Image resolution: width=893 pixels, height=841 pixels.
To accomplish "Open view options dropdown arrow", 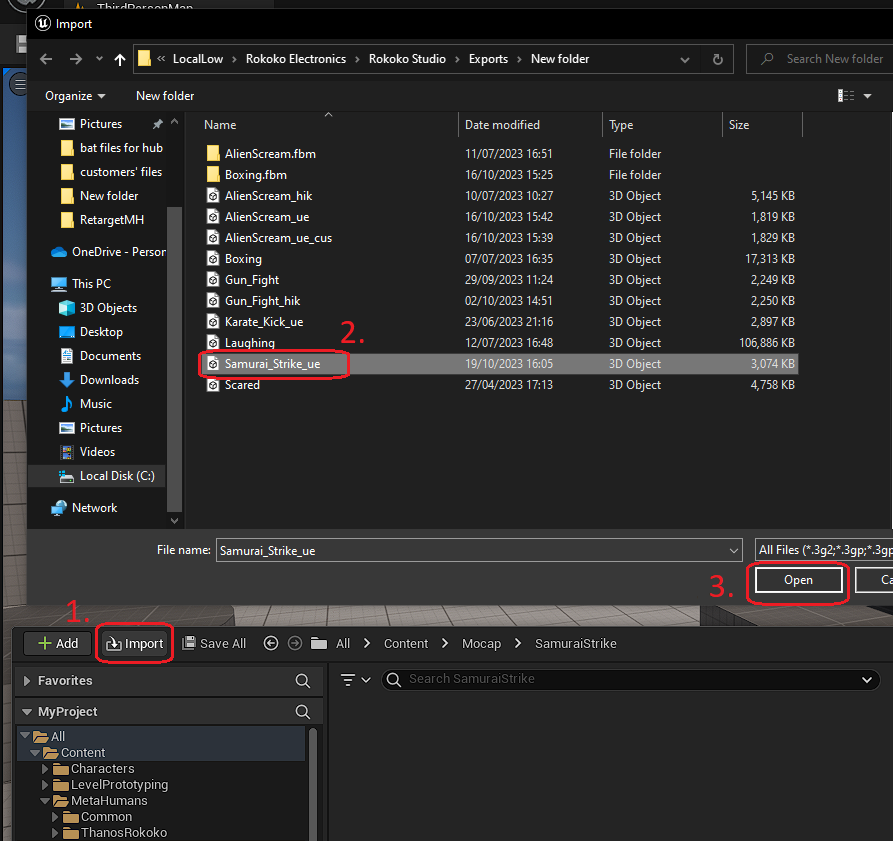I will click(x=867, y=96).
